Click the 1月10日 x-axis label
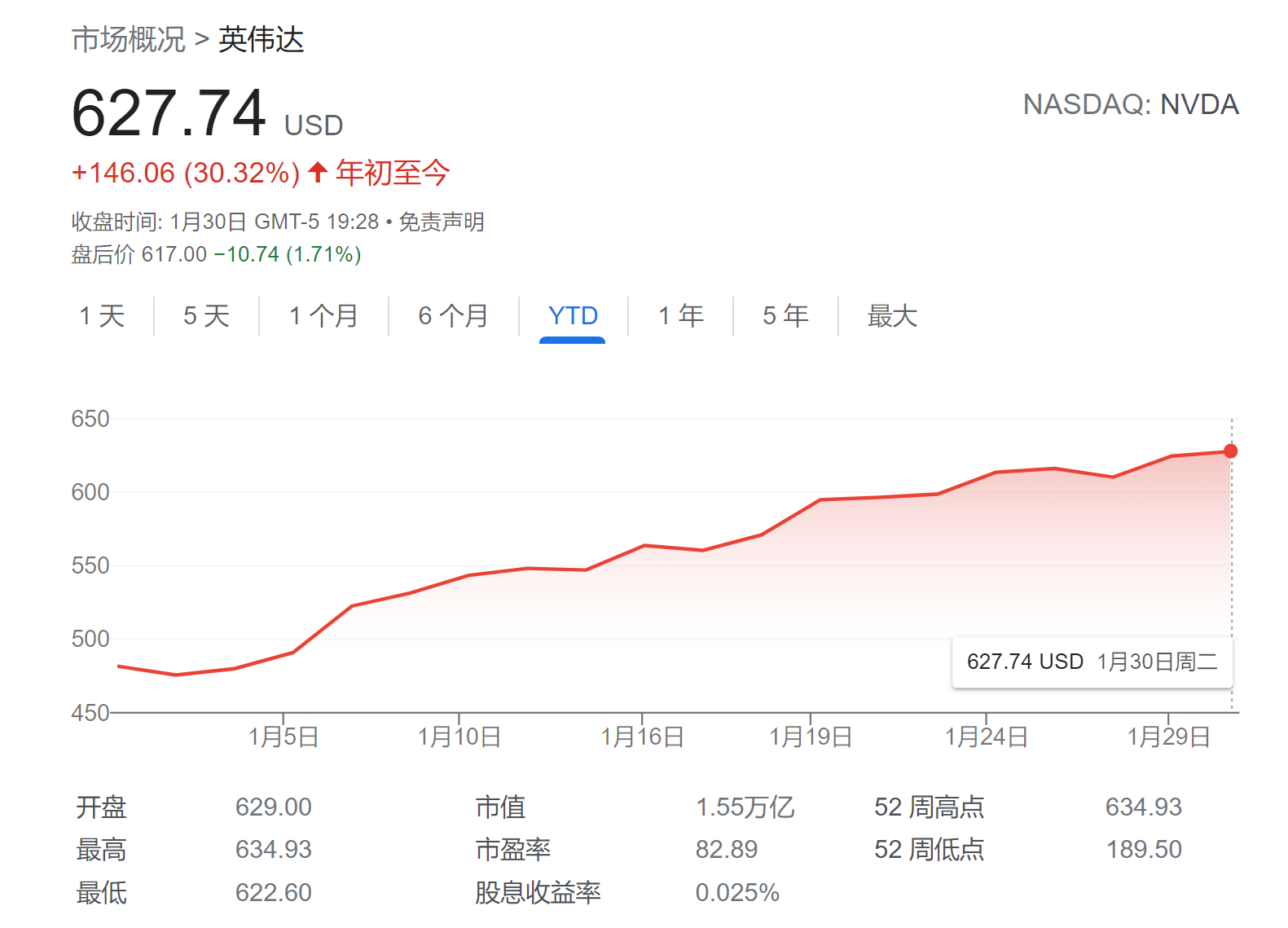Viewport: 1288px width, 928px height. pyautogui.click(x=459, y=737)
